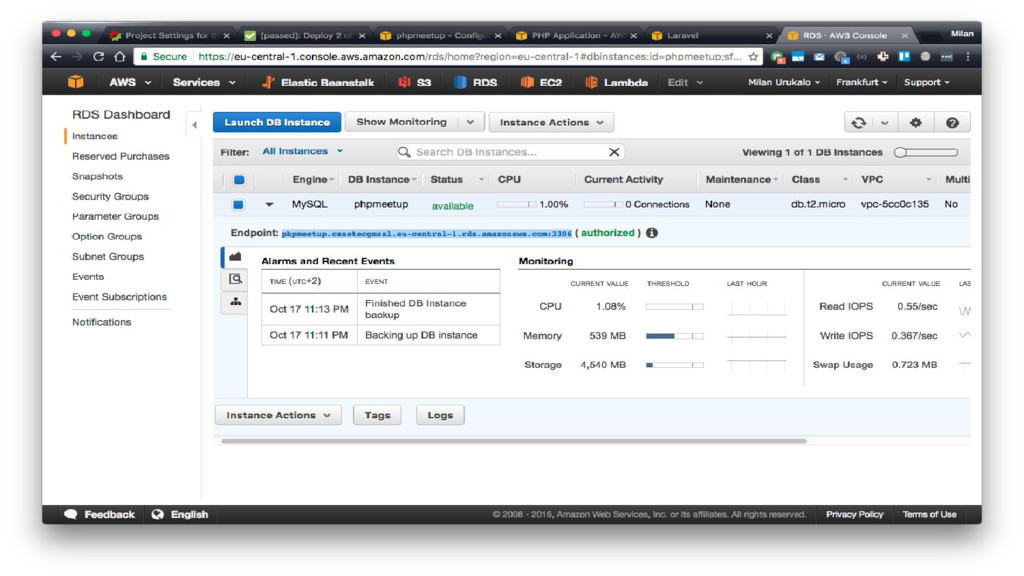This screenshot has height=576, width=1024.
Task: Click the refresh instances icon
Action: (x=859, y=122)
